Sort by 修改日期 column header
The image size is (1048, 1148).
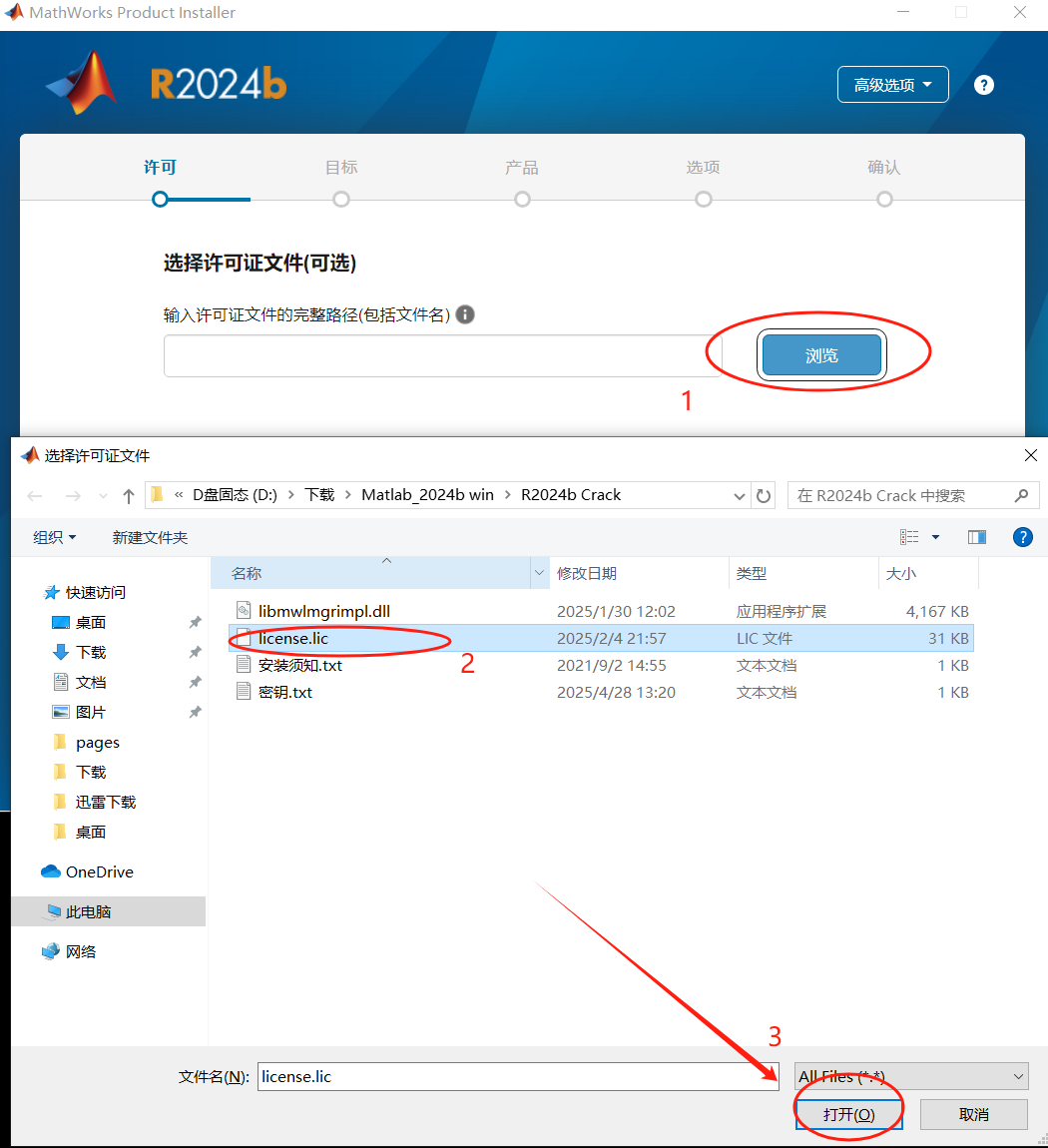click(638, 573)
